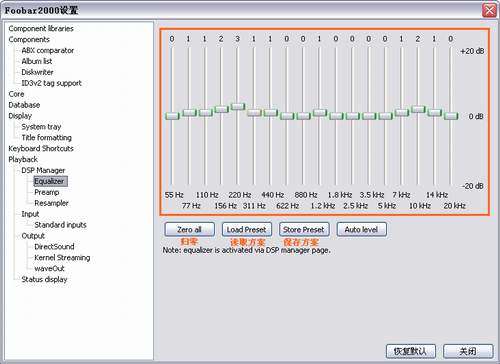This screenshot has width=500, height=364.
Task: Open ABX comparator settings
Action: coord(48,50)
